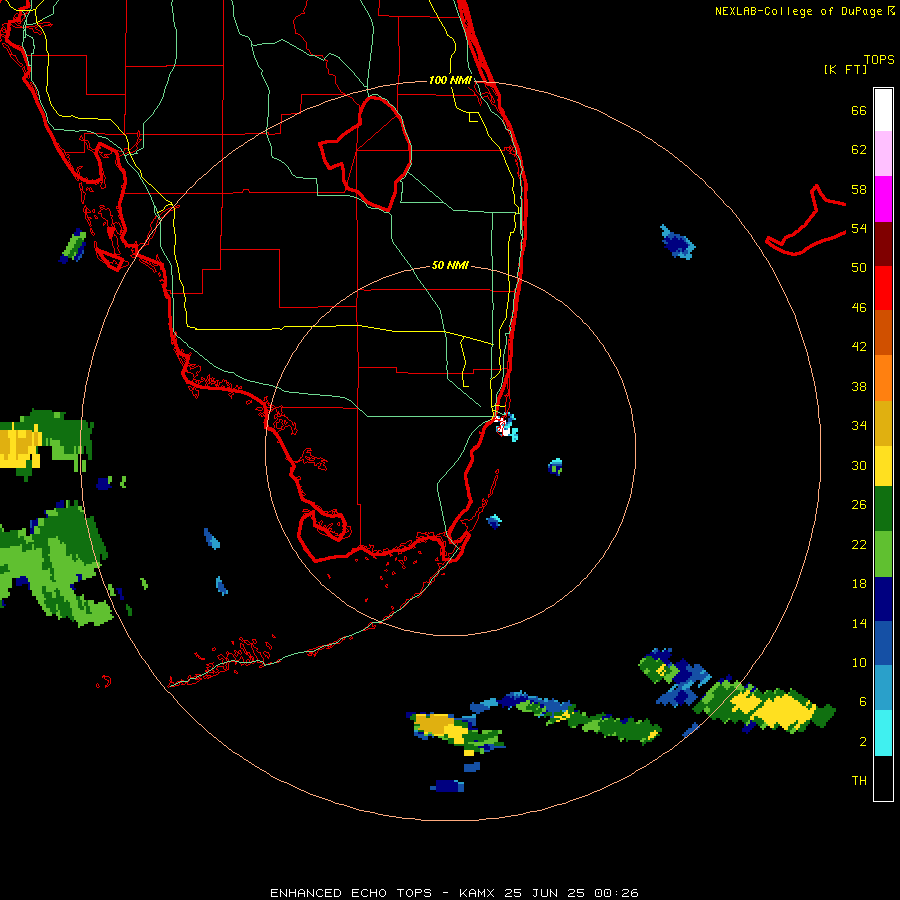This screenshot has height=900, width=900.
Task: Click the 100 NMI range ring label
Action: coord(450,80)
